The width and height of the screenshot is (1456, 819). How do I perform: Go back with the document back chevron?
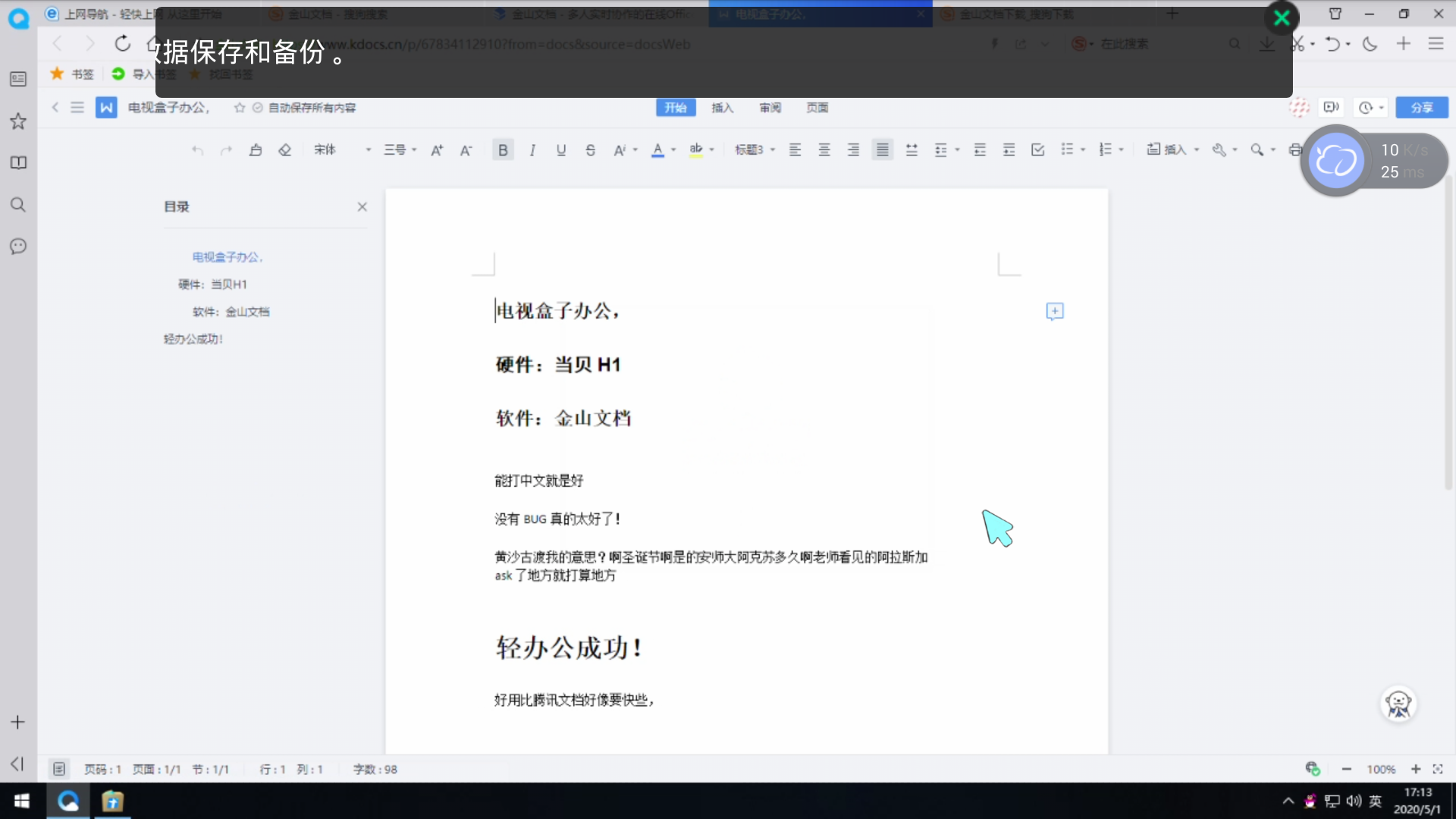point(55,108)
